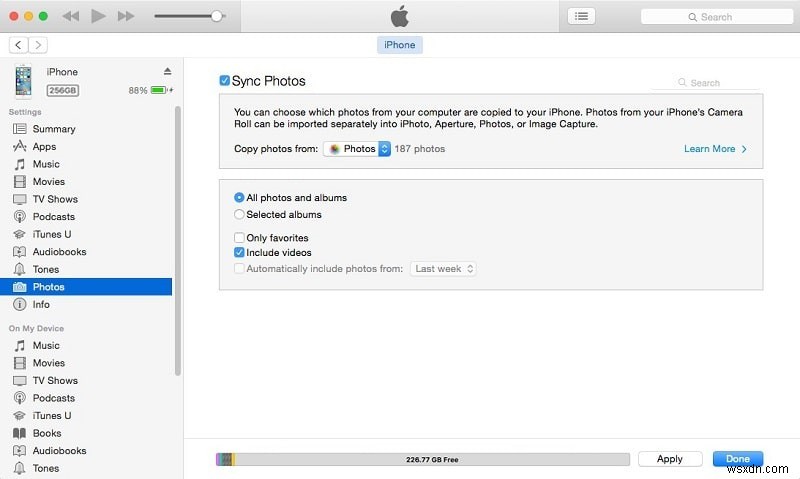Click the Settings Movies film icon
Image resolution: width=800 pixels, height=479 pixels.
pyautogui.click(x=19, y=182)
